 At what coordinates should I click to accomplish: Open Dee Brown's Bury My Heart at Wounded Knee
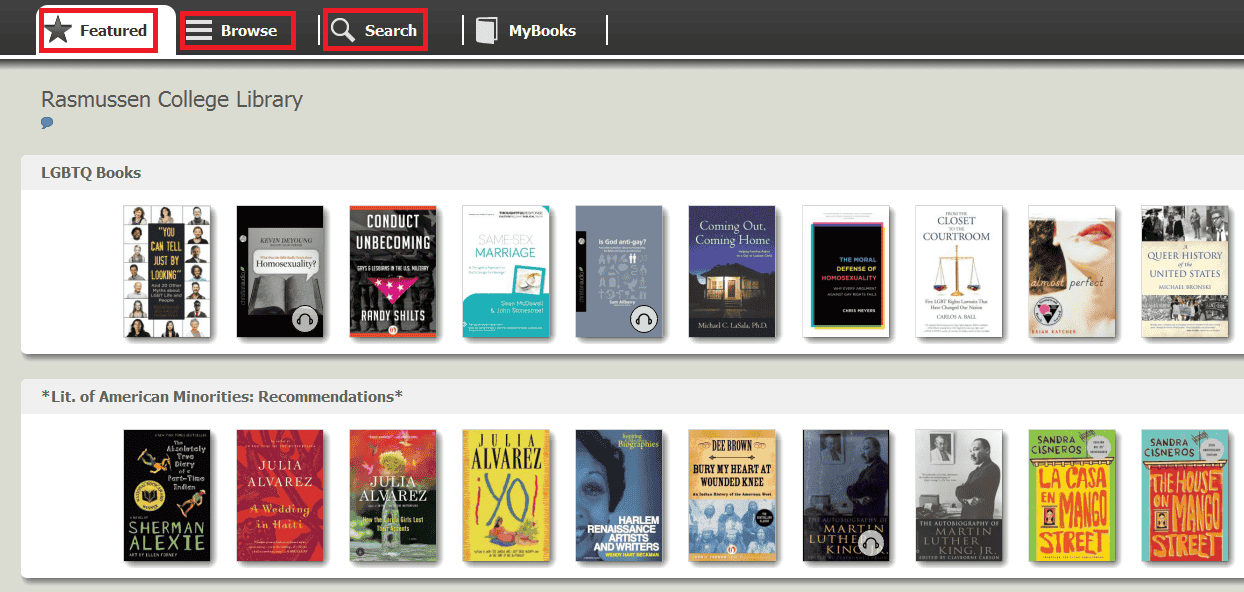pos(733,496)
